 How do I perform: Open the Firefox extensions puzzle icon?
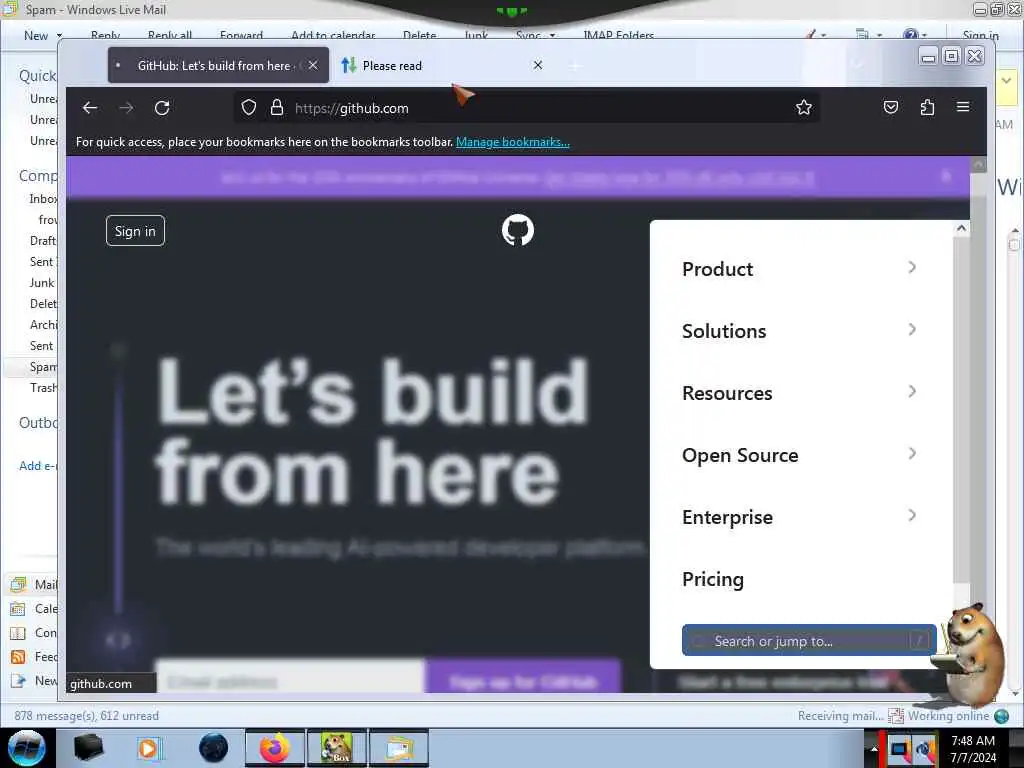point(927,107)
